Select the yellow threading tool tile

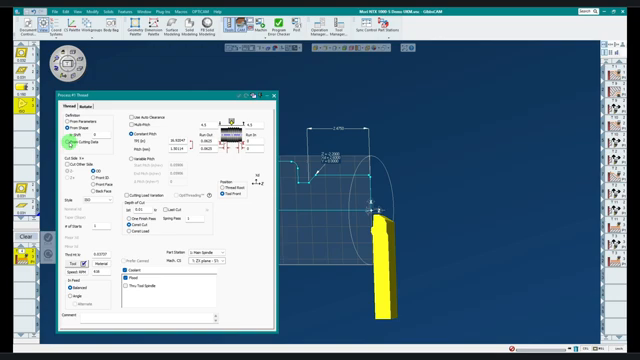pyautogui.click(x=22, y=105)
